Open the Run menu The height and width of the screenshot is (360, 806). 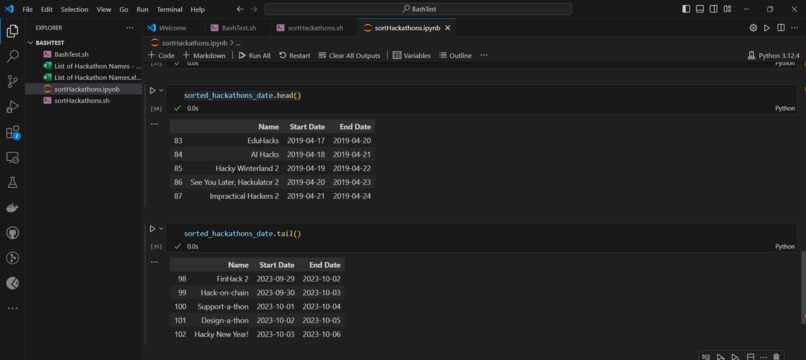(142, 9)
